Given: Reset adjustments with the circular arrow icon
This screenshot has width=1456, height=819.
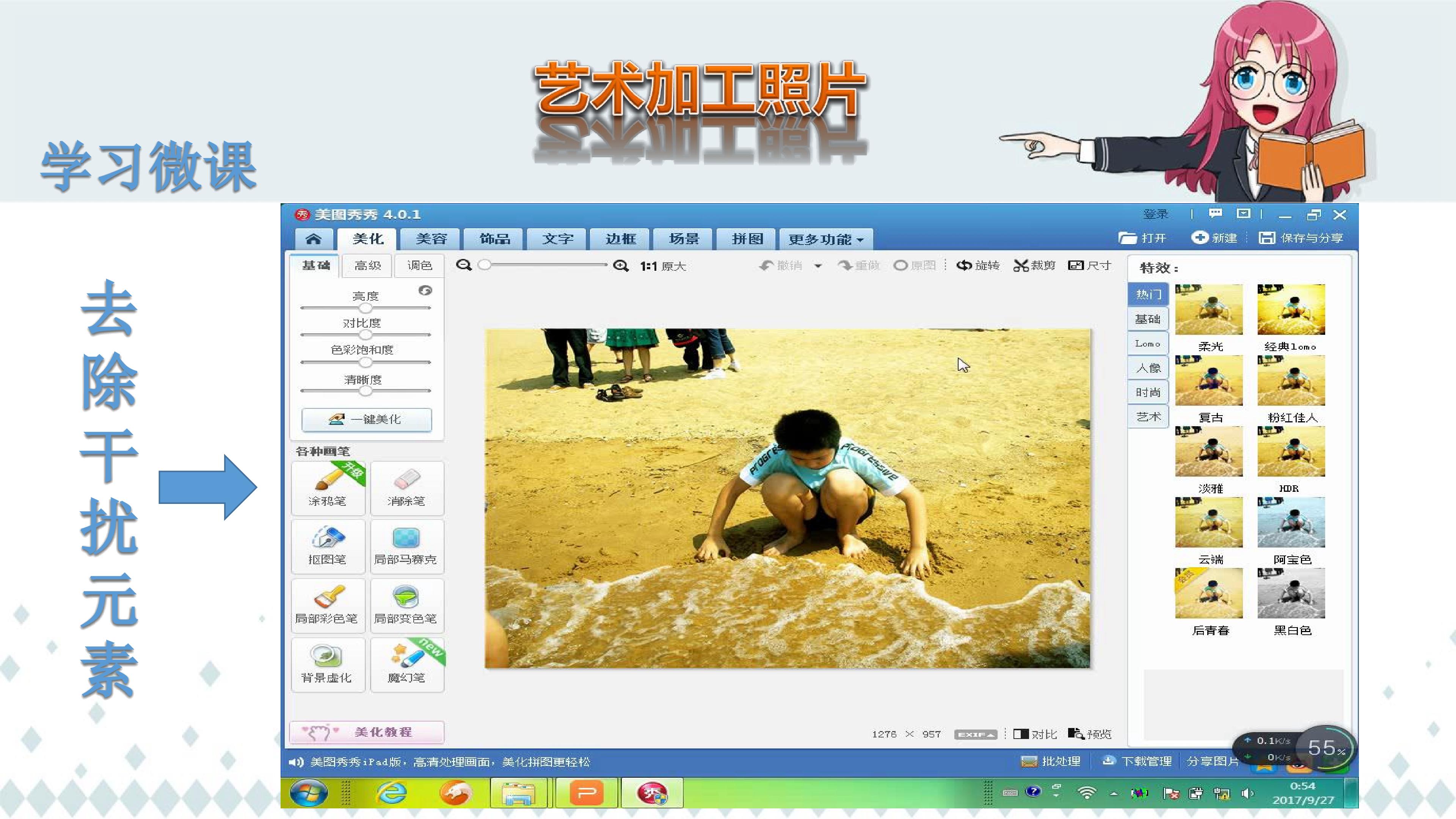Looking at the screenshot, I should (x=425, y=290).
